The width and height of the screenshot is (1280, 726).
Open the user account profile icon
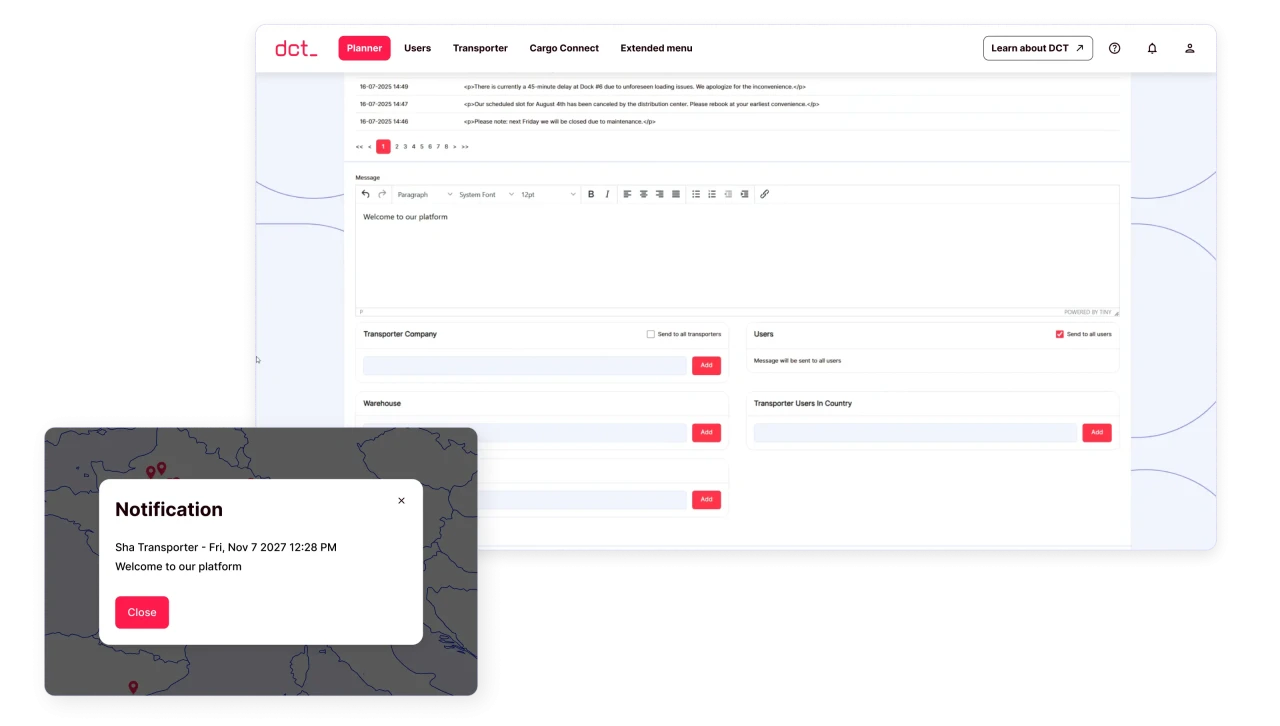pyautogui.click(x=1189, y=48)
